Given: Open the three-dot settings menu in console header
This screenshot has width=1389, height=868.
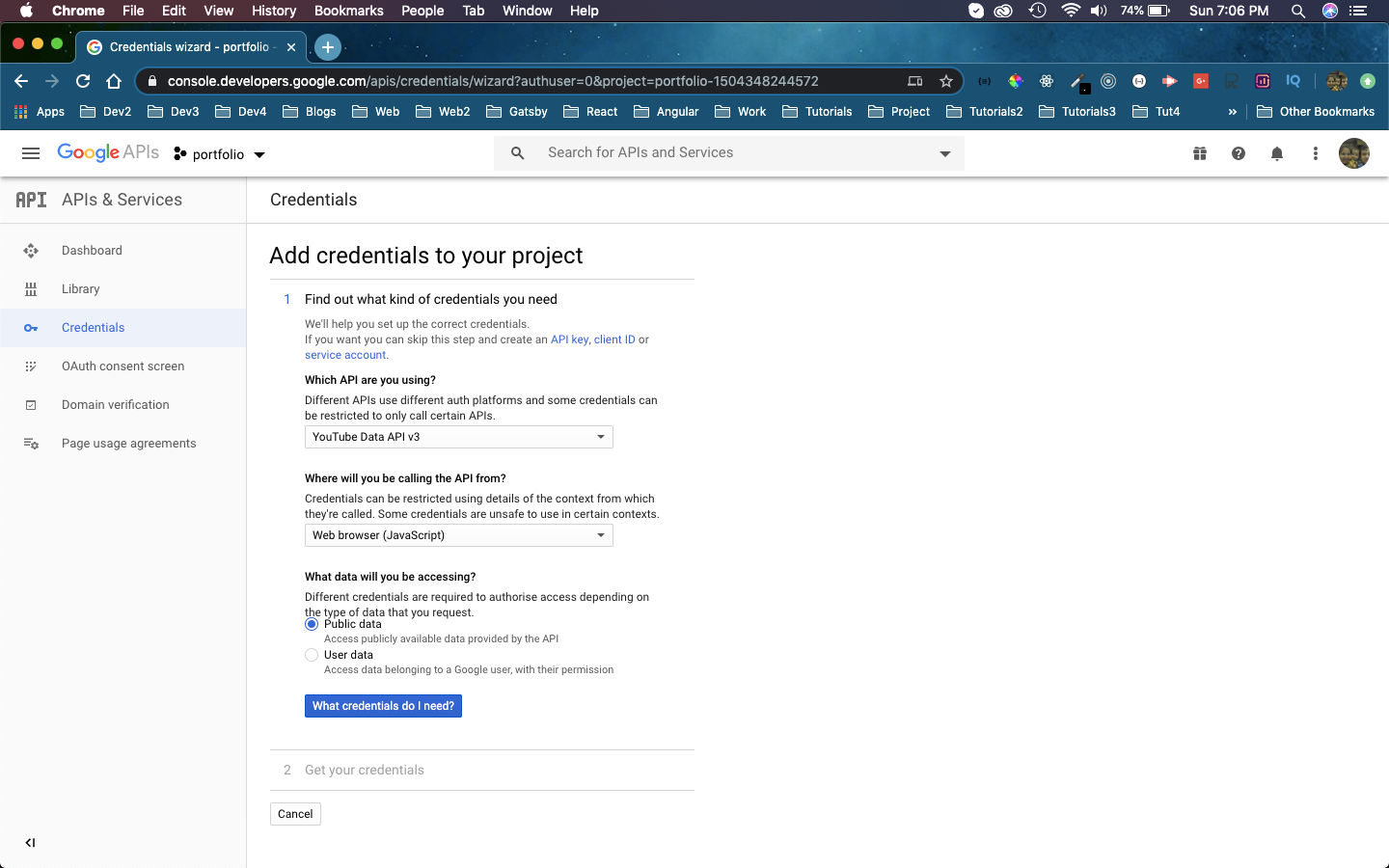Looking at the screenshot, I should [1316, 153].
